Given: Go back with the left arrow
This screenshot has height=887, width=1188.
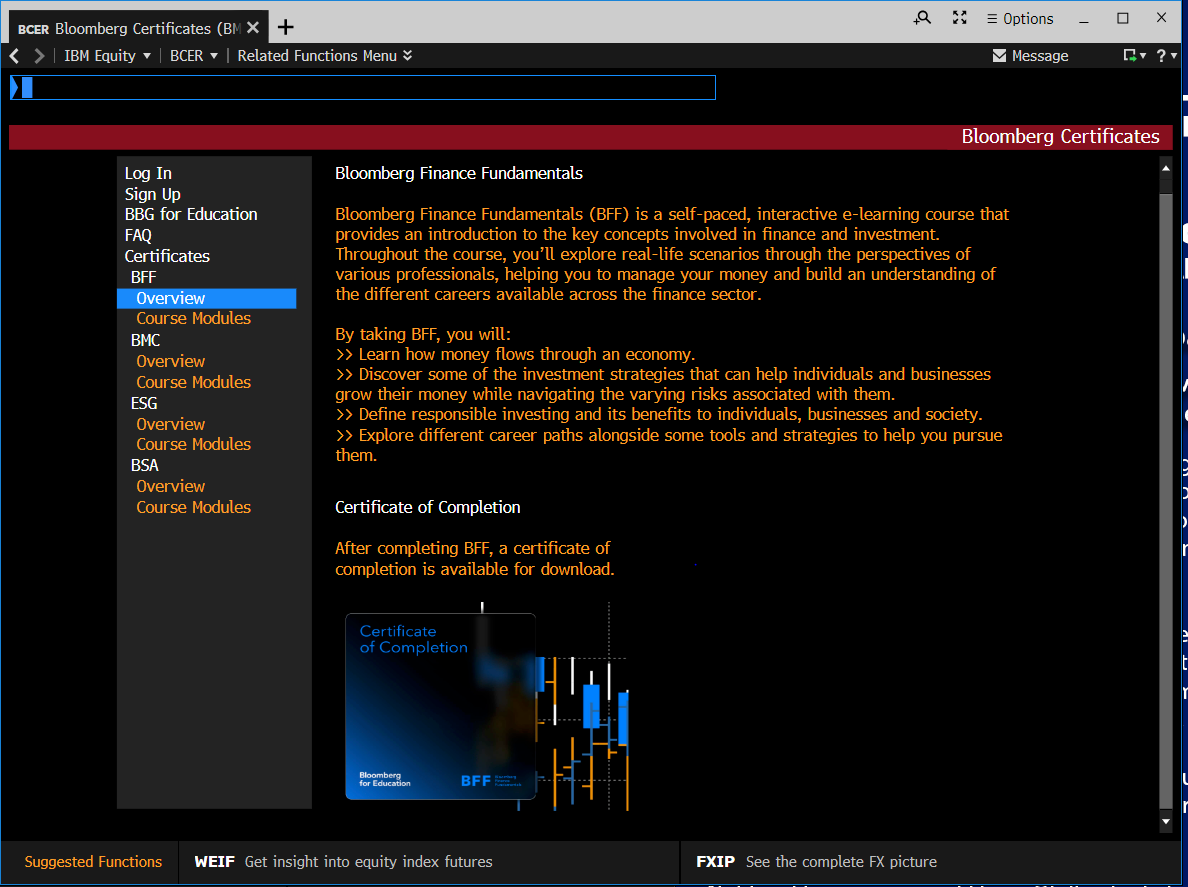Looking at the screenshot, I should 14,55.
